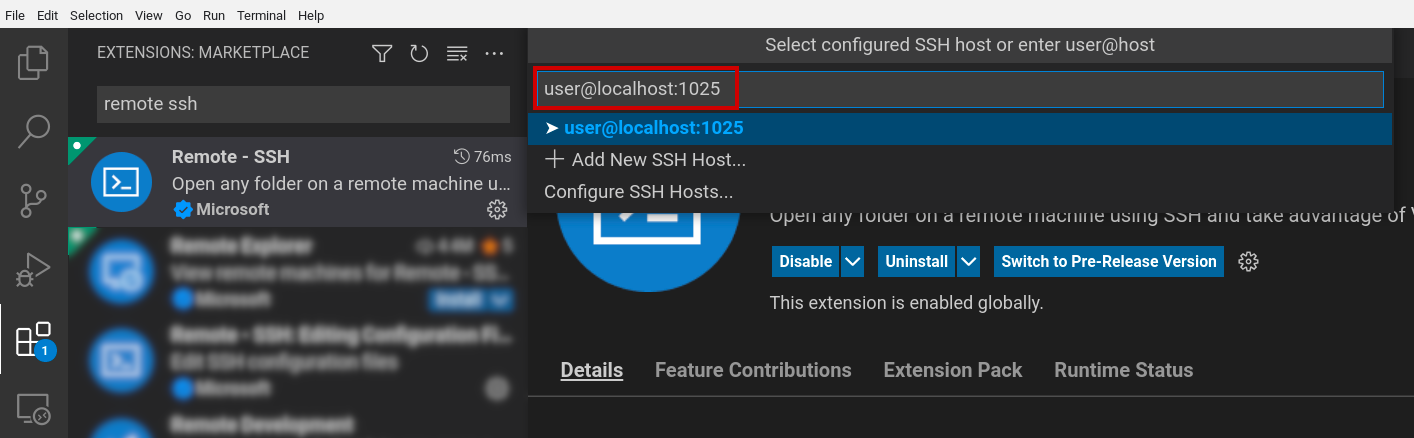Choose Add New SSH Host option
The width and height of the screenshot is (1414, 438).
[x=645, y=160]
